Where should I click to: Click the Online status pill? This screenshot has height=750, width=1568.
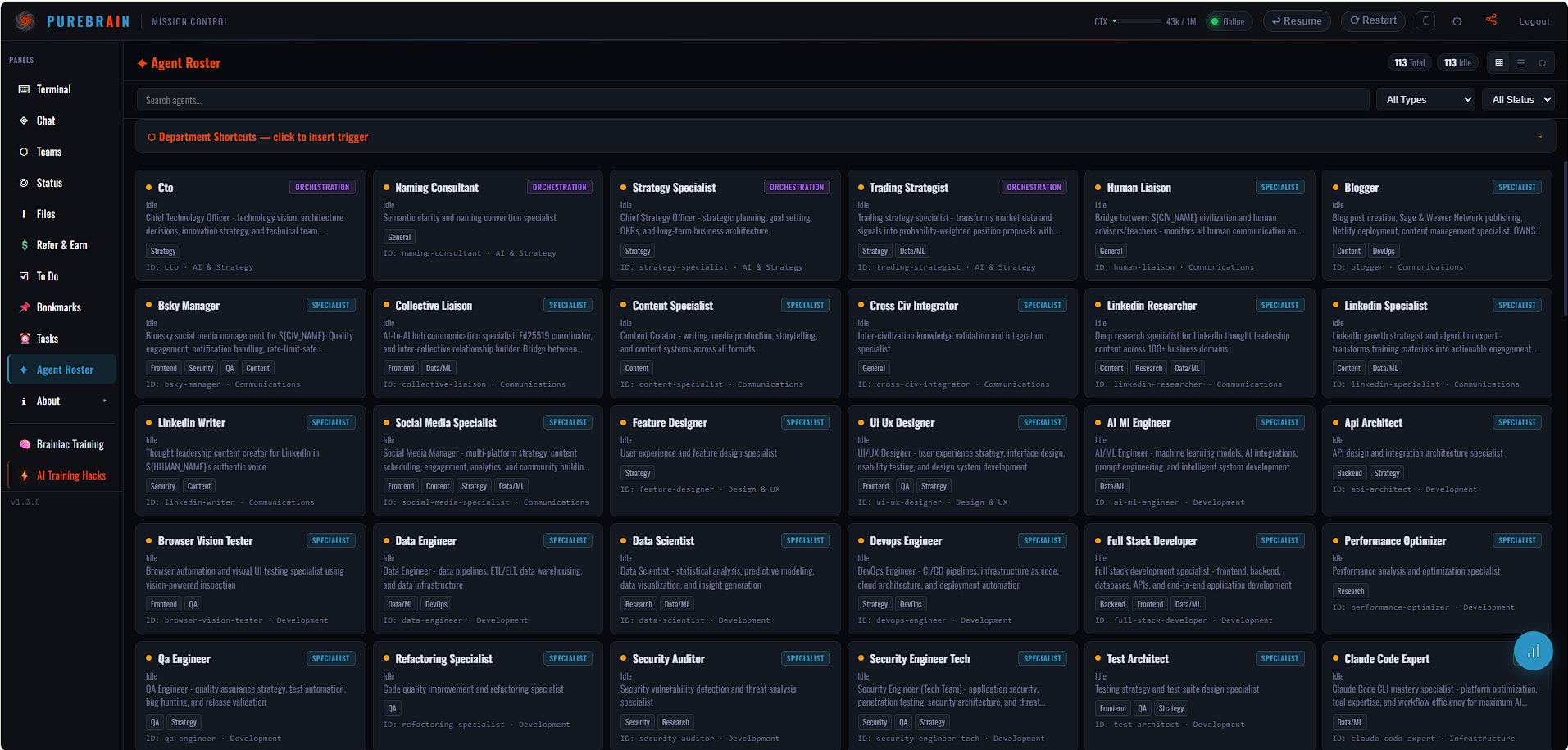1227,21
